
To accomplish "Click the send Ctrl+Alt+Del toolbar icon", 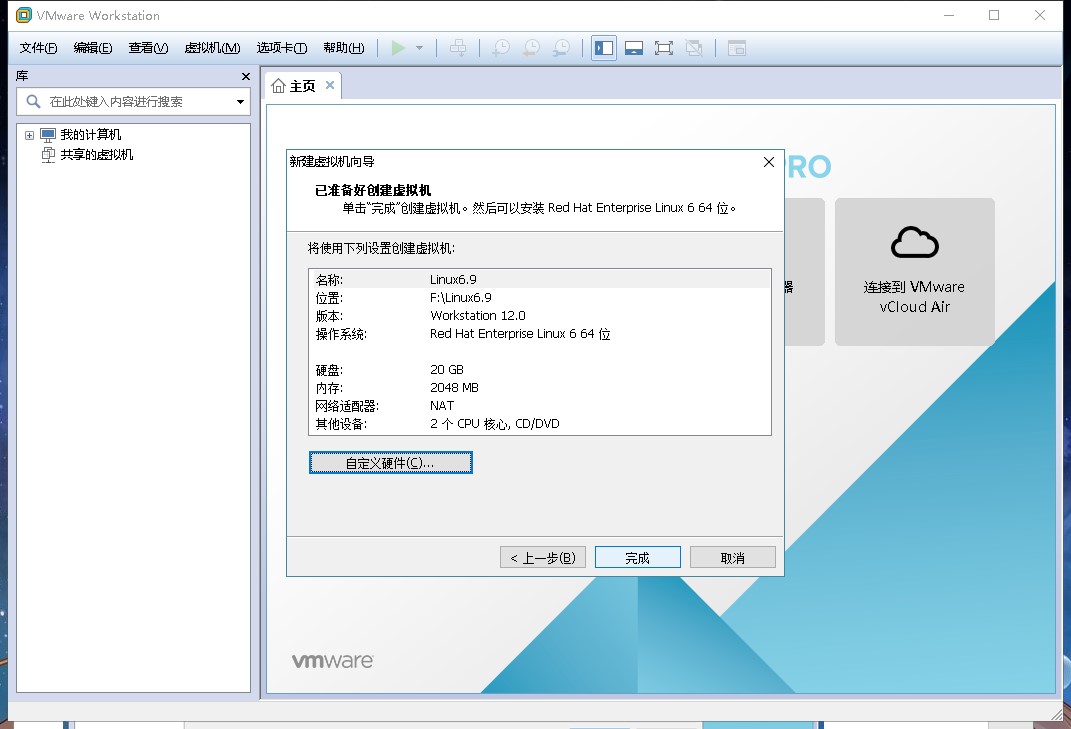I will (458, 48).
